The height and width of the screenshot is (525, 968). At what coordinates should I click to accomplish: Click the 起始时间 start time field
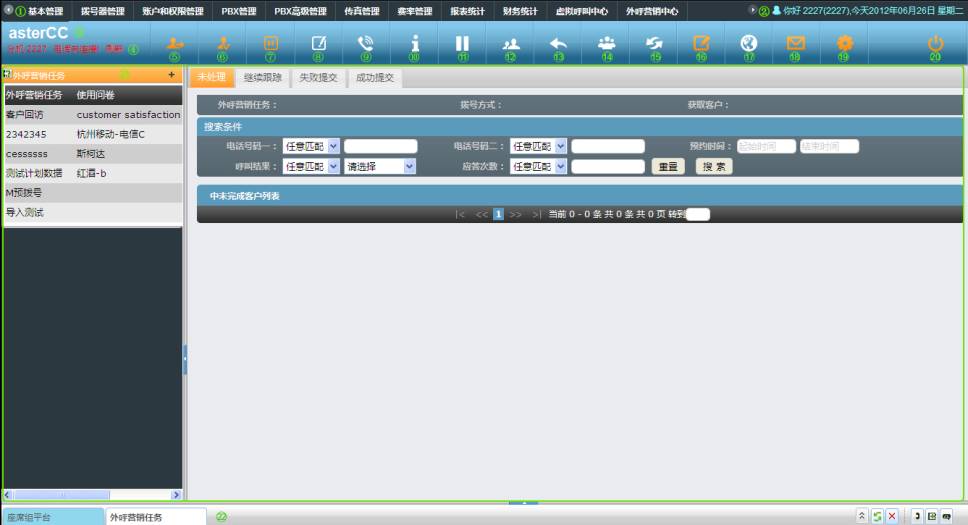(765, 146)
